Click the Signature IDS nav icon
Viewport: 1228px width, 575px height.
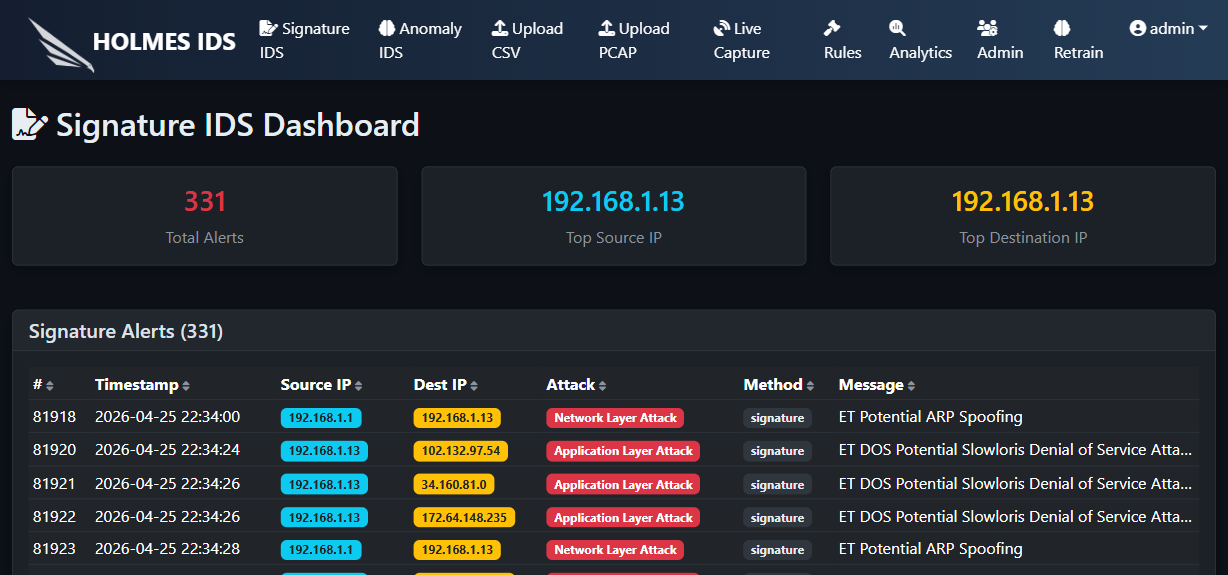(268, 29)
